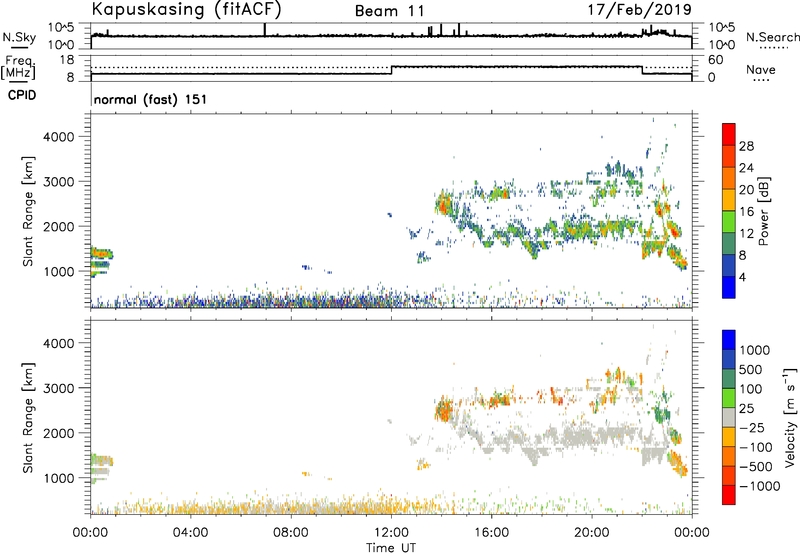Click the red bottom segment of the velocity color bar
The image size is (800, 554).
click(x=729, y=495)
